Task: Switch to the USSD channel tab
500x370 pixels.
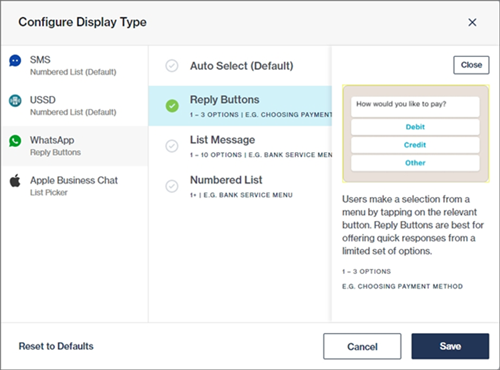Action: coord(75,106)
